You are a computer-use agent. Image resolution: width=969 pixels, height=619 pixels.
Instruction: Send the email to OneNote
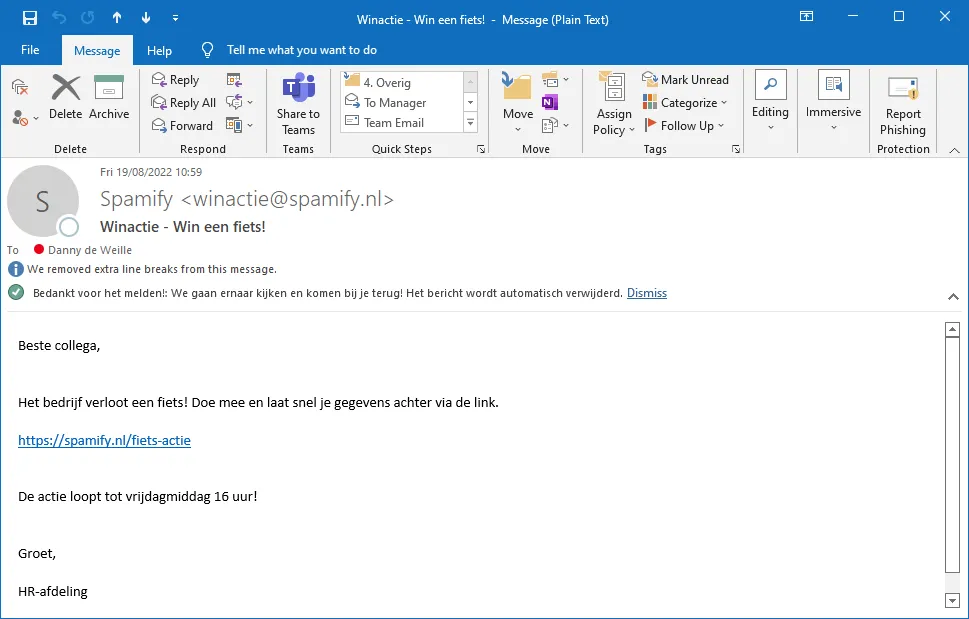[x=549, y=102]
